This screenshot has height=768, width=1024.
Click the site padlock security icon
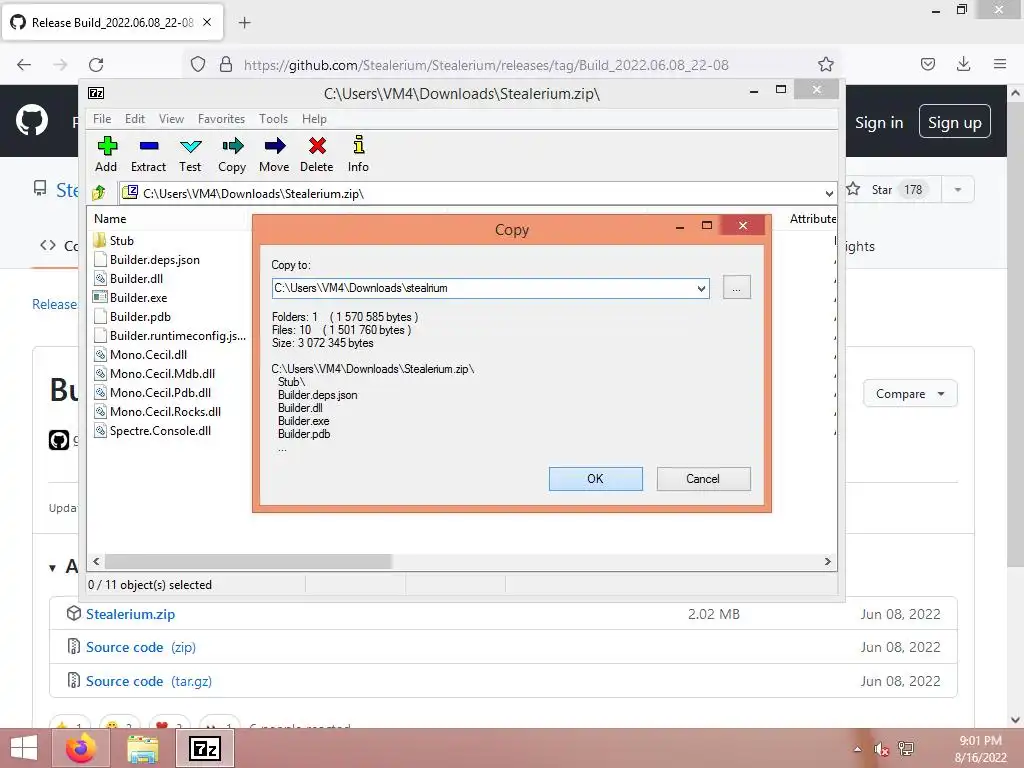point(226,64)
